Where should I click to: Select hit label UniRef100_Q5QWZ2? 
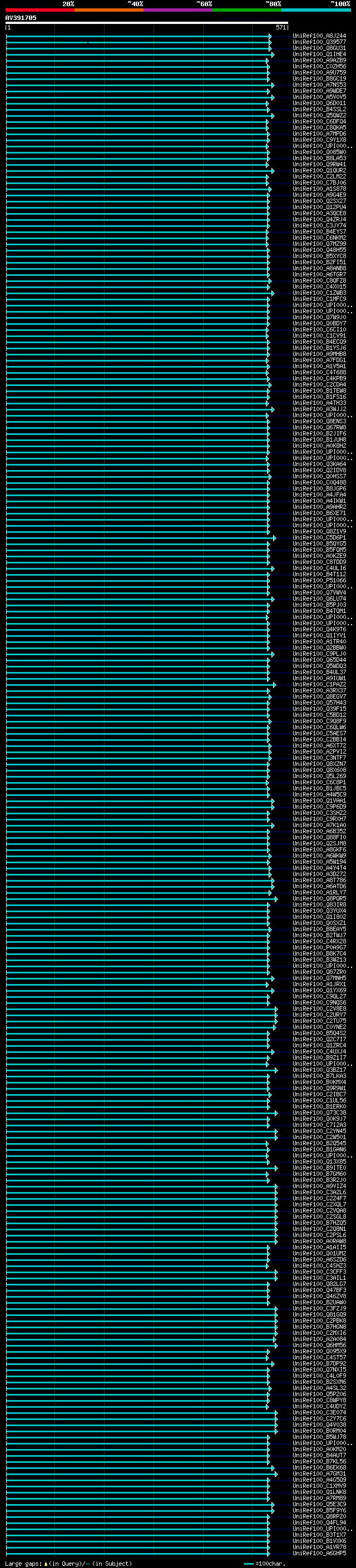pyautogui.click(x=319, y=116)
